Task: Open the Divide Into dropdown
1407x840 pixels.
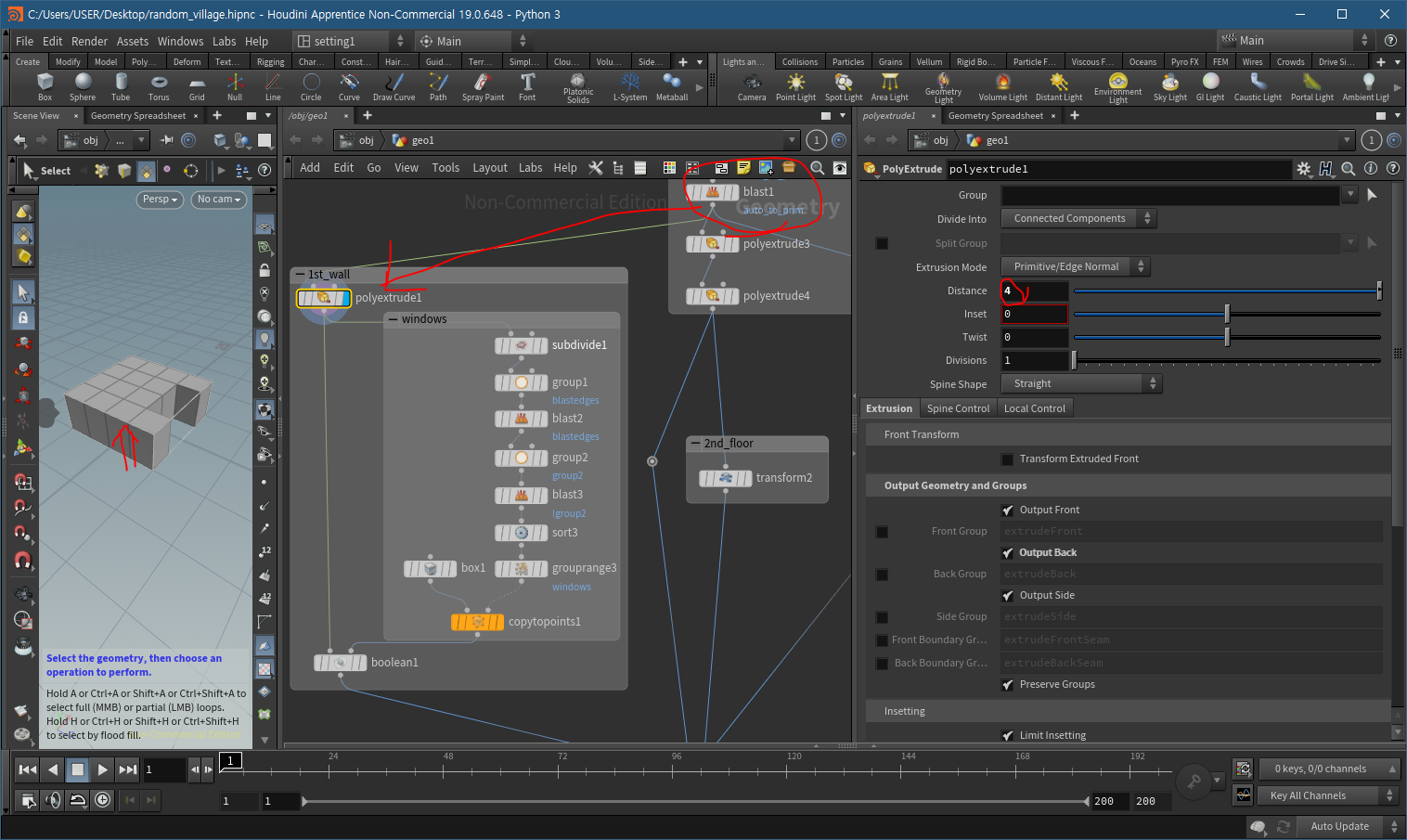Action: point(1078,218)
